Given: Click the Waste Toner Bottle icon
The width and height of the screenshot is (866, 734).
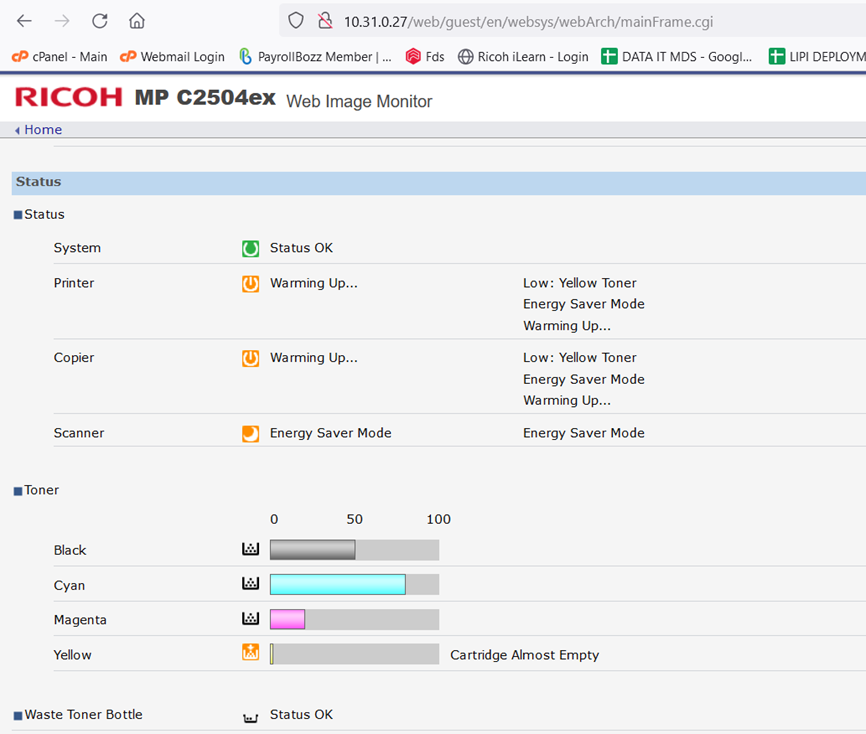Looking at the screenshot, I should pyautogui.click(x=250, y=717).
